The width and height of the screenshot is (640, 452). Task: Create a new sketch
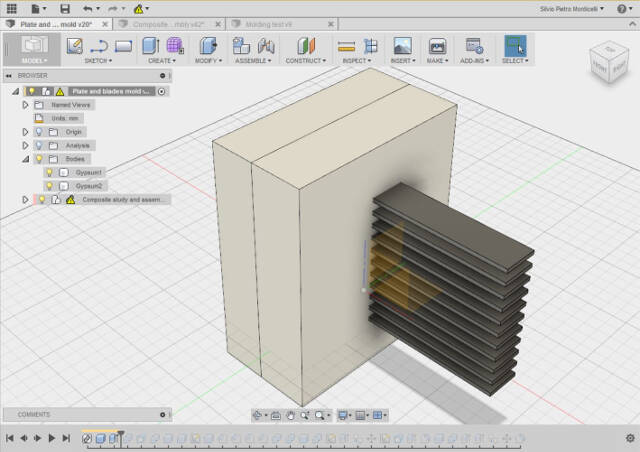[x=74, y=46]
